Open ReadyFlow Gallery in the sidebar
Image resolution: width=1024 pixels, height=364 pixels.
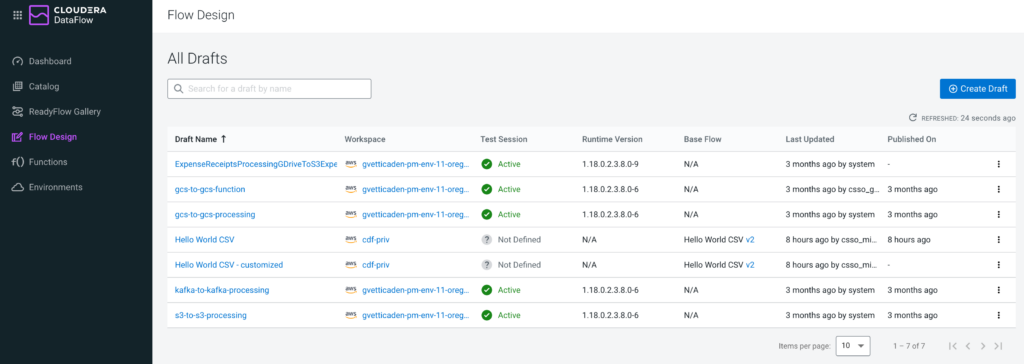pos(57,112)
